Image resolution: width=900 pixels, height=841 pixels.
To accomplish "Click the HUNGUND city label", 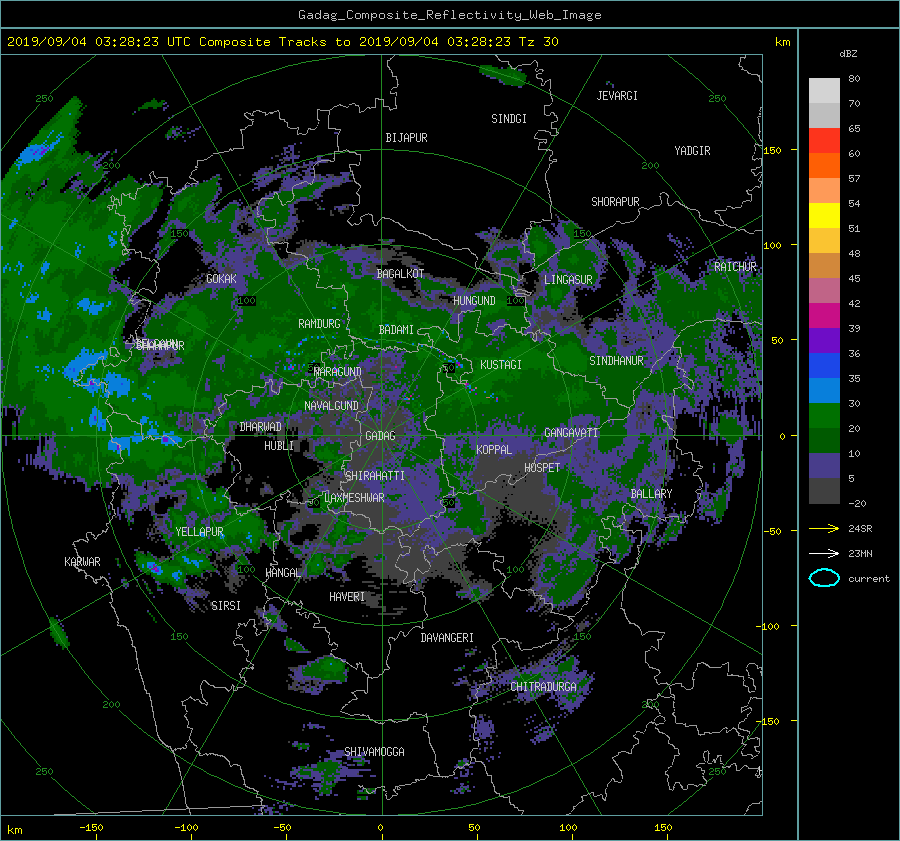I will 474,301.
